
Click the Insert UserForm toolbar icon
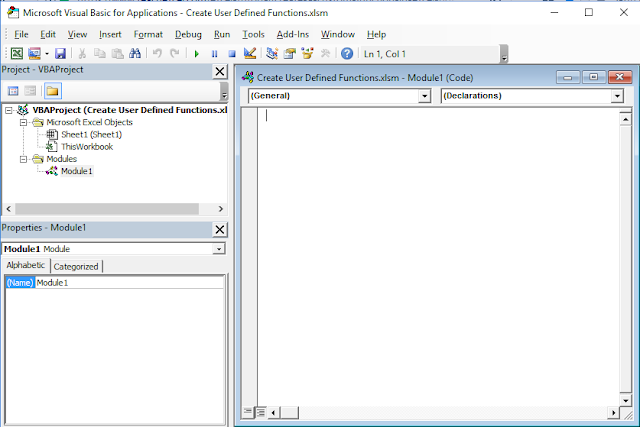[34, 54]
